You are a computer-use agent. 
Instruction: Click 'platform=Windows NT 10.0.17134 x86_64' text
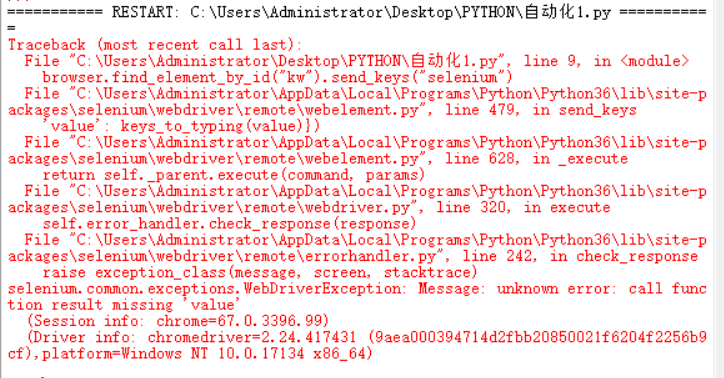click(x=207, y=354)
